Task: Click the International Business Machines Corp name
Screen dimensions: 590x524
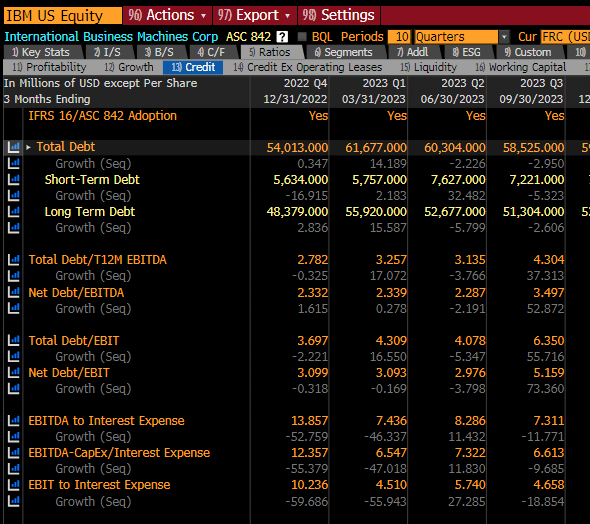Action: pos(111,37)
